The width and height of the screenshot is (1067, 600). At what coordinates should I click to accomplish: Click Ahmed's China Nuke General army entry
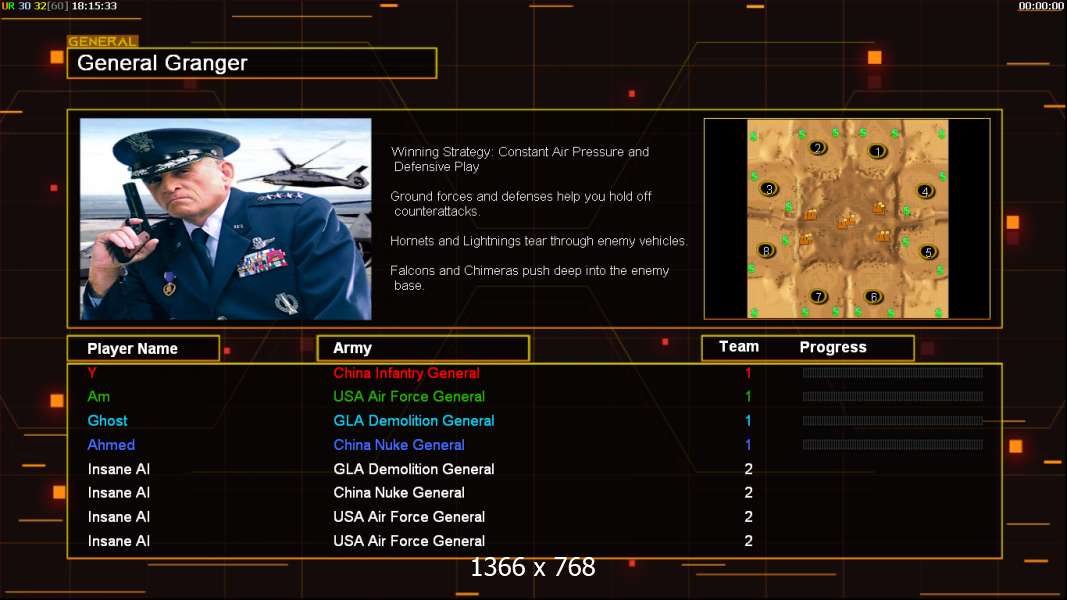[399, 445]
